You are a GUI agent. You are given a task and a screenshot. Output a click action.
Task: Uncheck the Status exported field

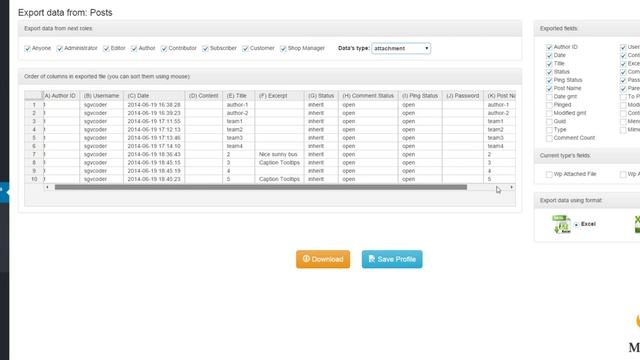549,72
